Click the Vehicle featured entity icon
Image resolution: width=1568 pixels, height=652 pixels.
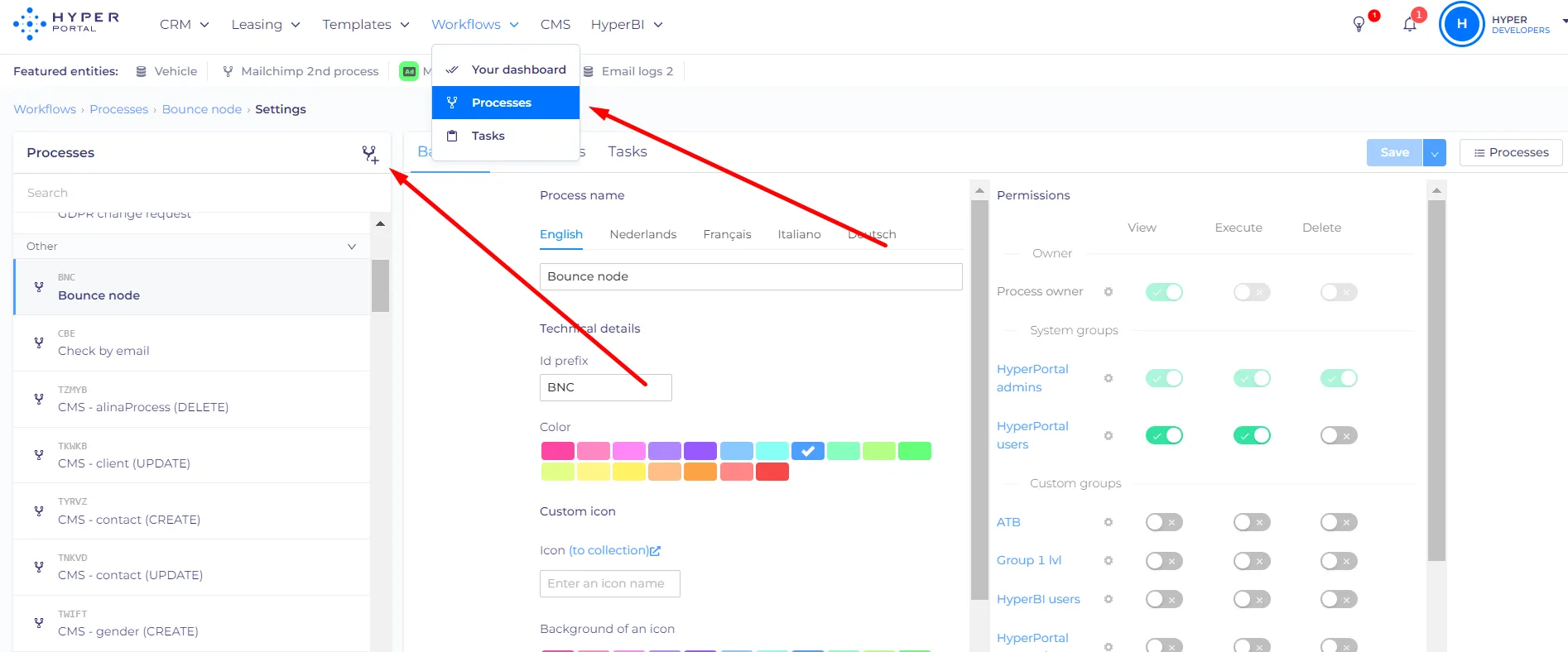click(142, 71)
